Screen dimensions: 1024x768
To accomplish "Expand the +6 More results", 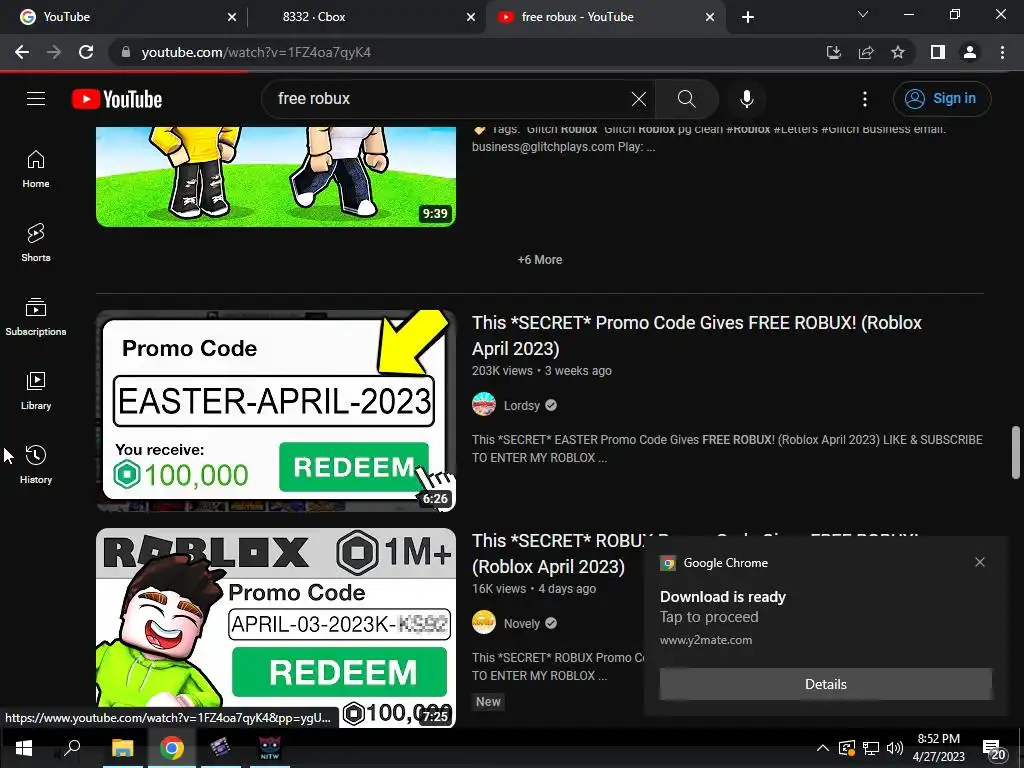I will tap(539, 260).
